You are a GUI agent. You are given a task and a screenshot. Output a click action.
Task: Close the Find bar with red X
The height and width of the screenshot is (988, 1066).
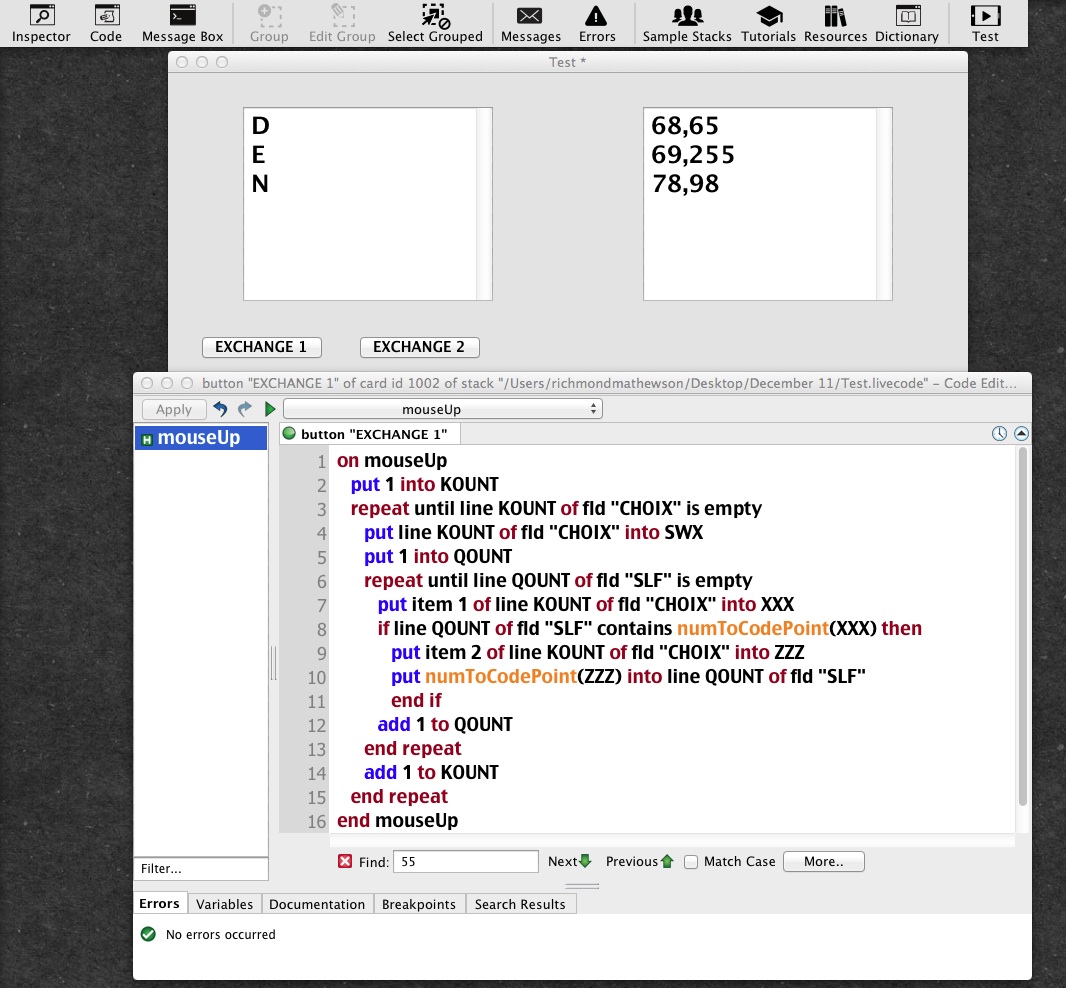tap(345, 862)
